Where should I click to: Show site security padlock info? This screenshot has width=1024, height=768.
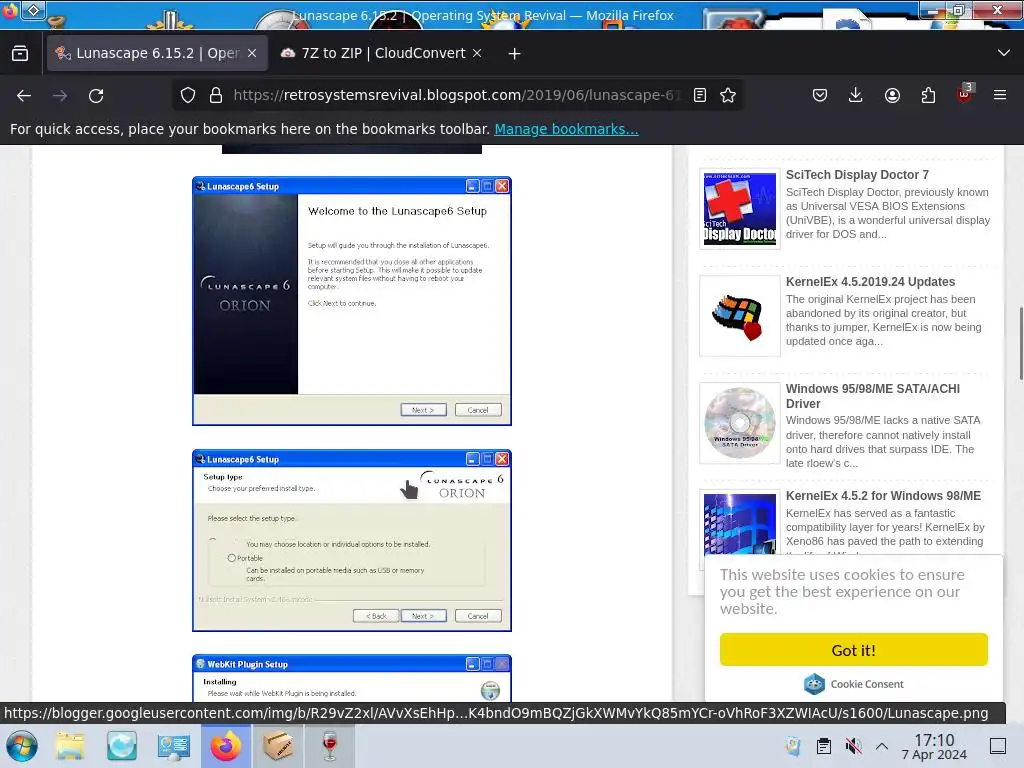tap(216, 95)
